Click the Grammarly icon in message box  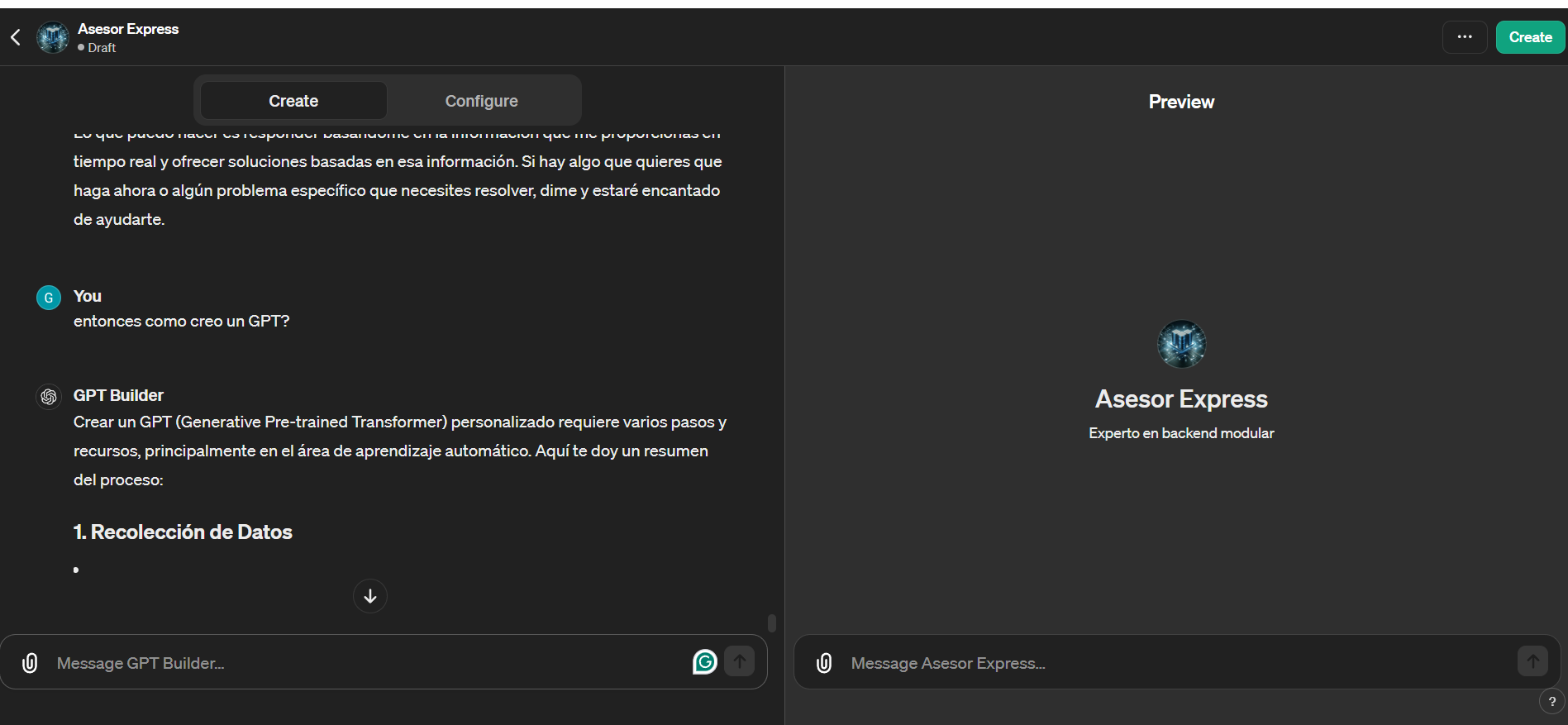click(x=705, y=661)
